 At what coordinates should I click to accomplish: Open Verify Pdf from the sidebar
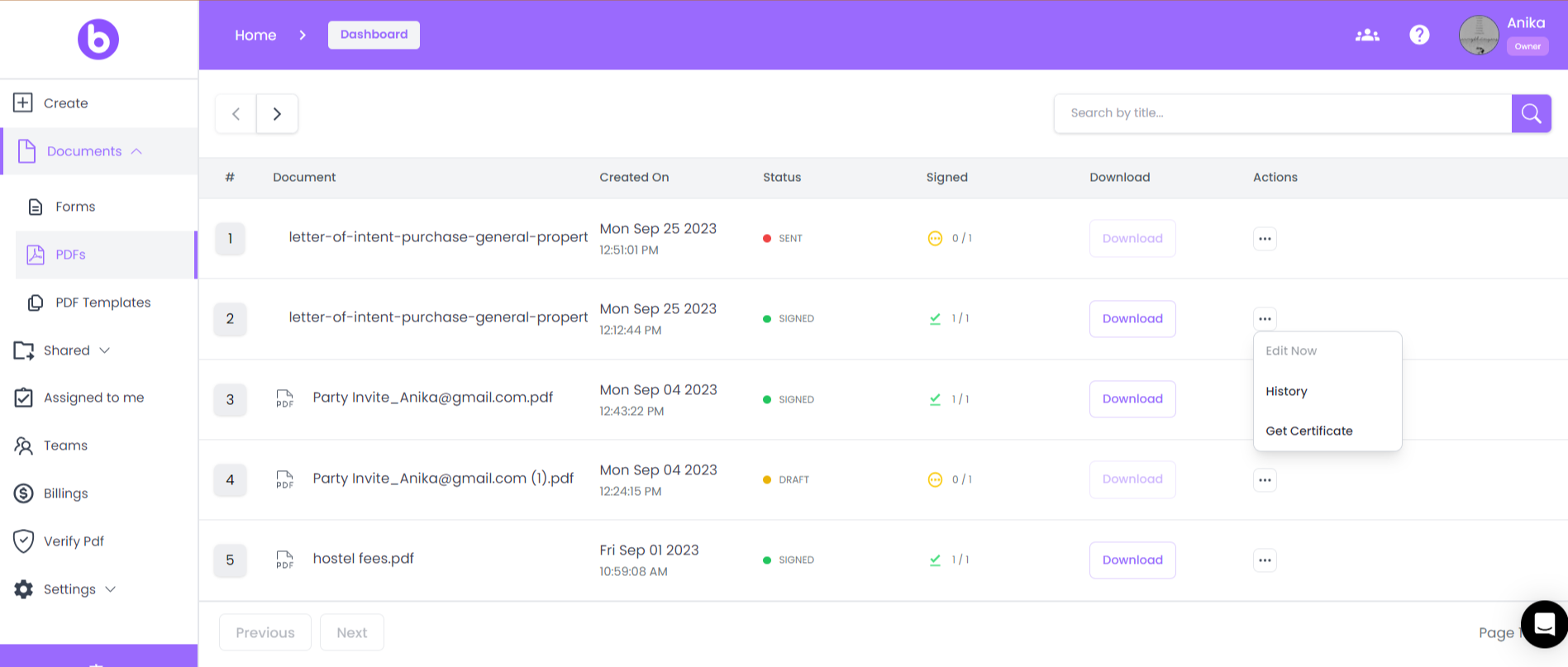pos(74,541)
